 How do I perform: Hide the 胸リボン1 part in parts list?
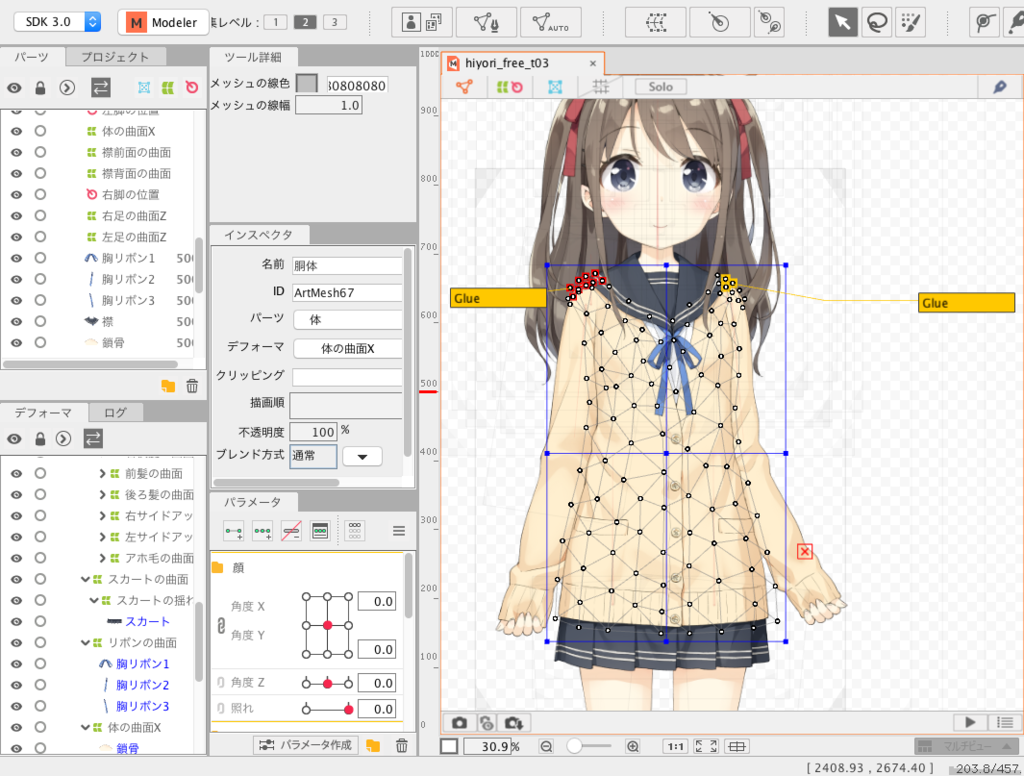pos(16,258)
